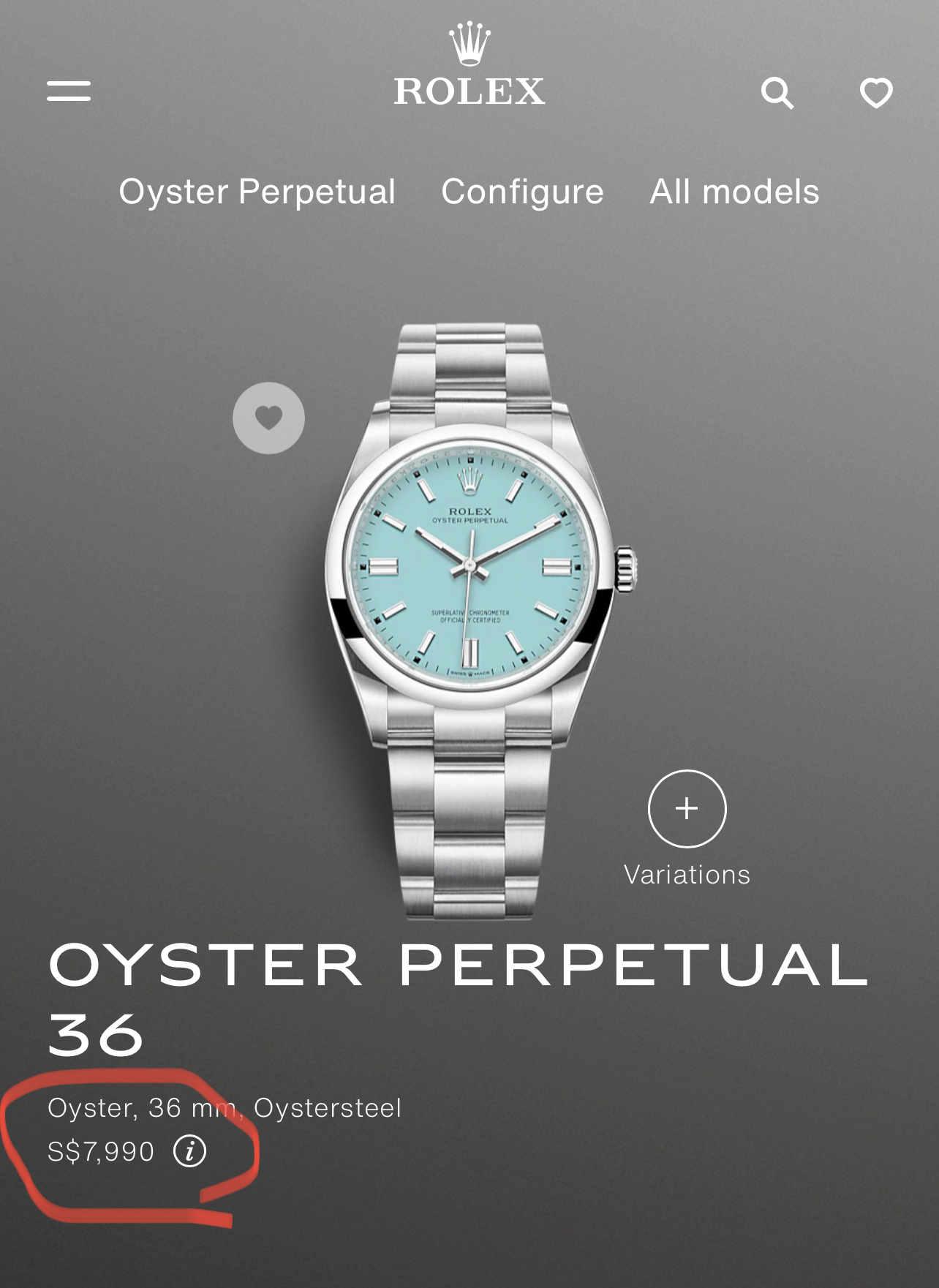
Task: Click the turquoise watch dial
Action: (x=471, y=566)
